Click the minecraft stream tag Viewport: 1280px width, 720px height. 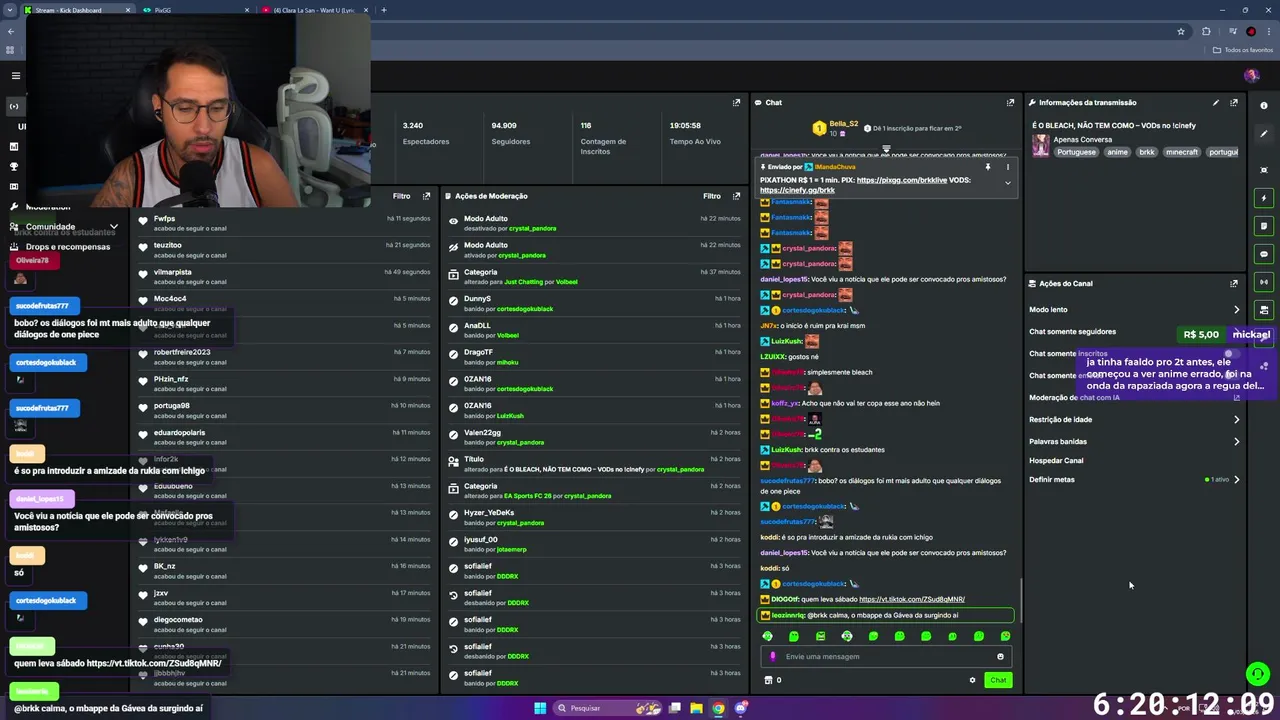[1181, 152]
